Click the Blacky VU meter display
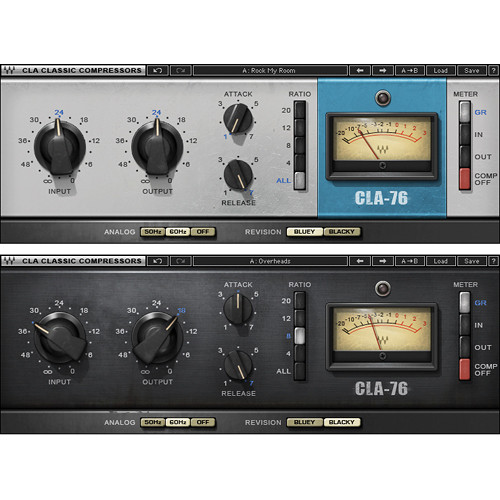Viewport: 500px width, 500px height. point(382,337)
